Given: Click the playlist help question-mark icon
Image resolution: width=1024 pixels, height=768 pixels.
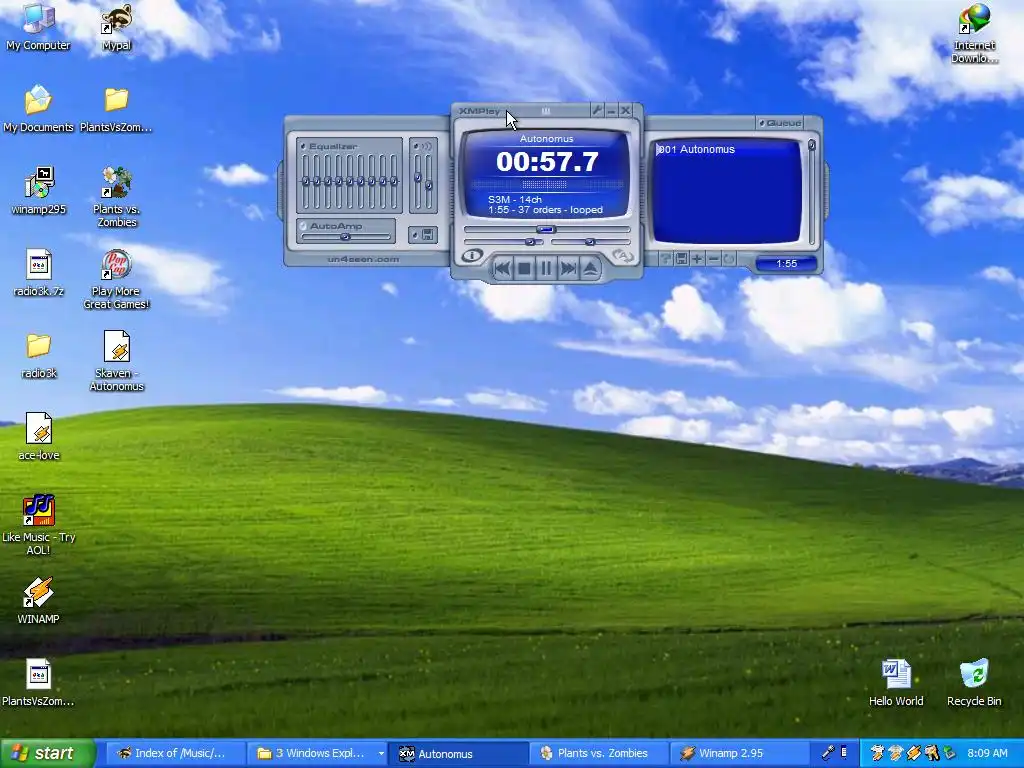Looking at the screenshot, I should (665, 259).
